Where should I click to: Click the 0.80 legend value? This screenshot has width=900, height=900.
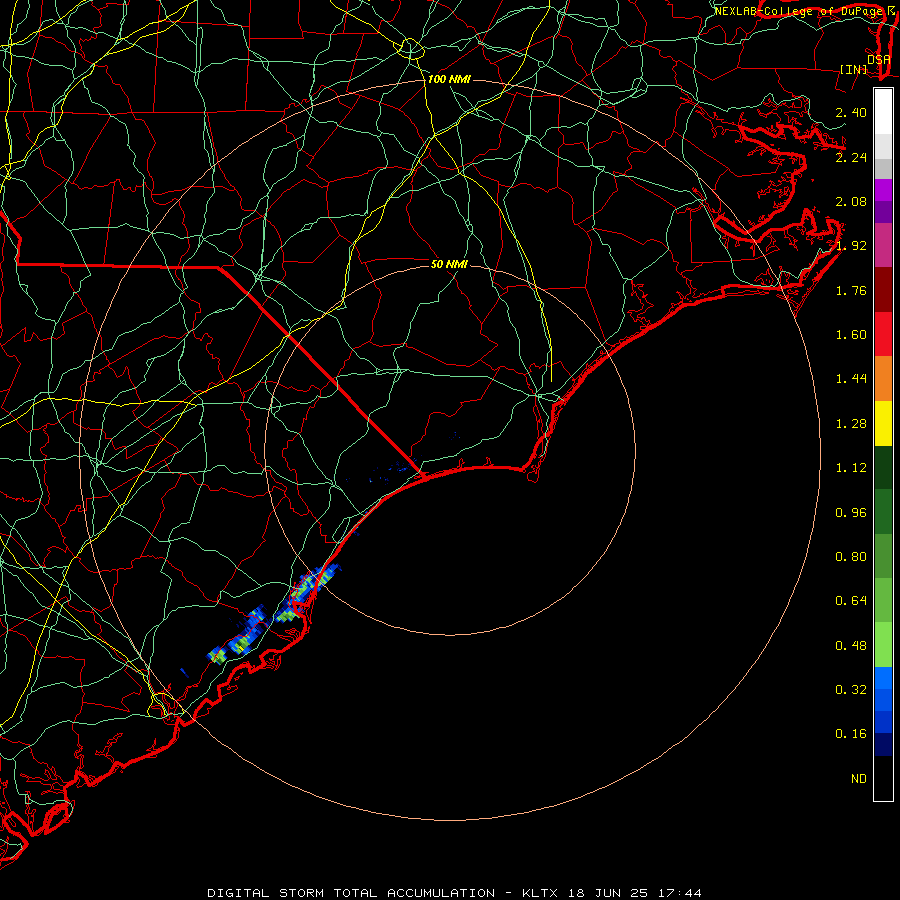851,557
